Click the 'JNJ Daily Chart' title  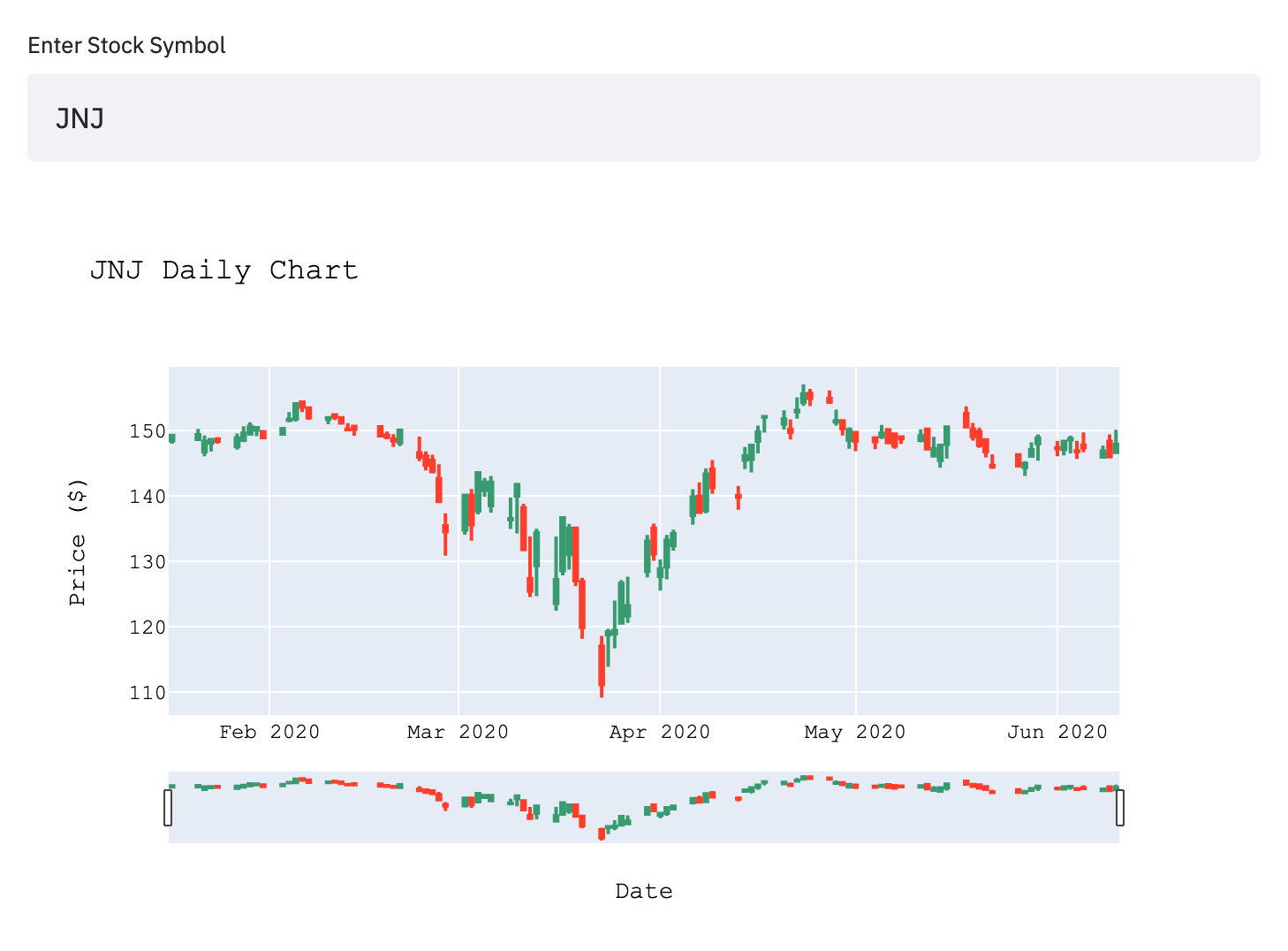pyautogui.click(x=224, y=270)
